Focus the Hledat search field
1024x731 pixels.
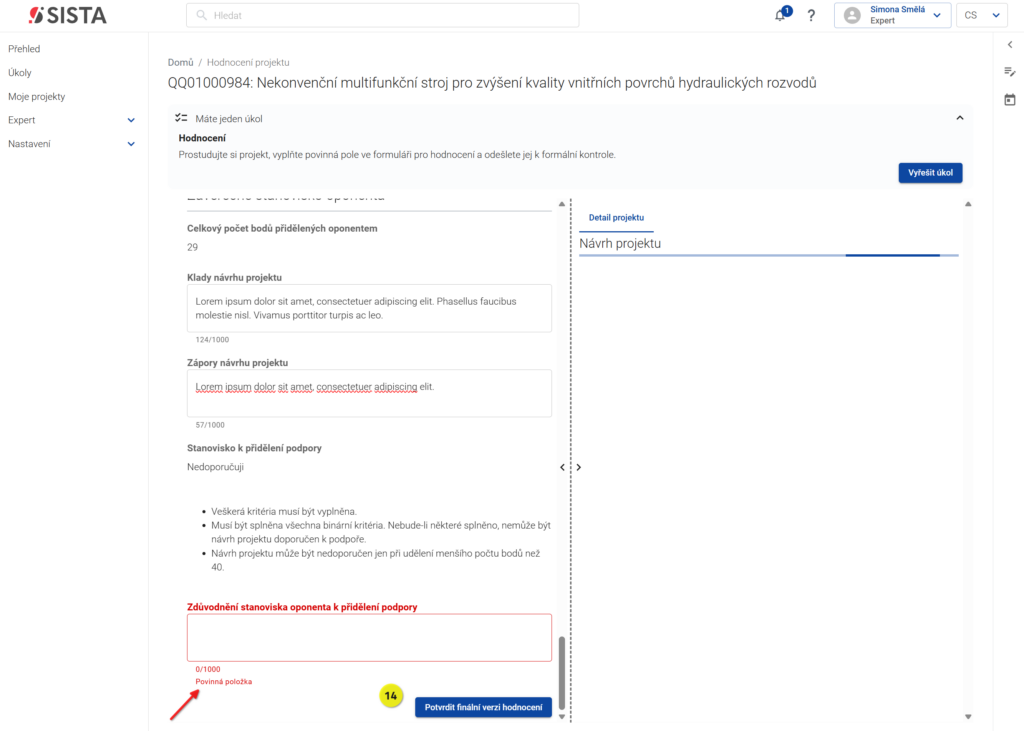[x=383, y=15]
